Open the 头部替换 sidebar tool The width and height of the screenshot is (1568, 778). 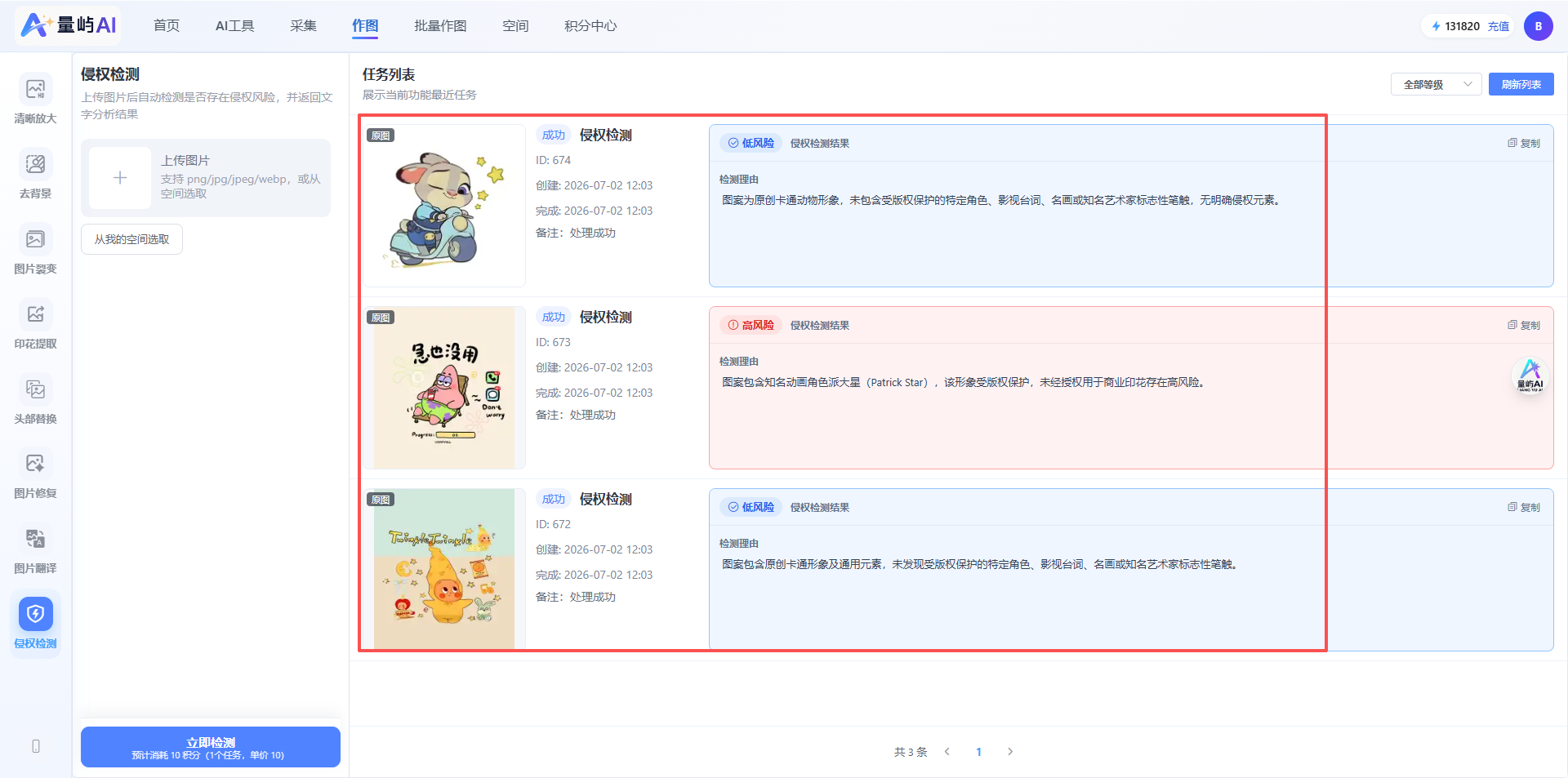35,398
